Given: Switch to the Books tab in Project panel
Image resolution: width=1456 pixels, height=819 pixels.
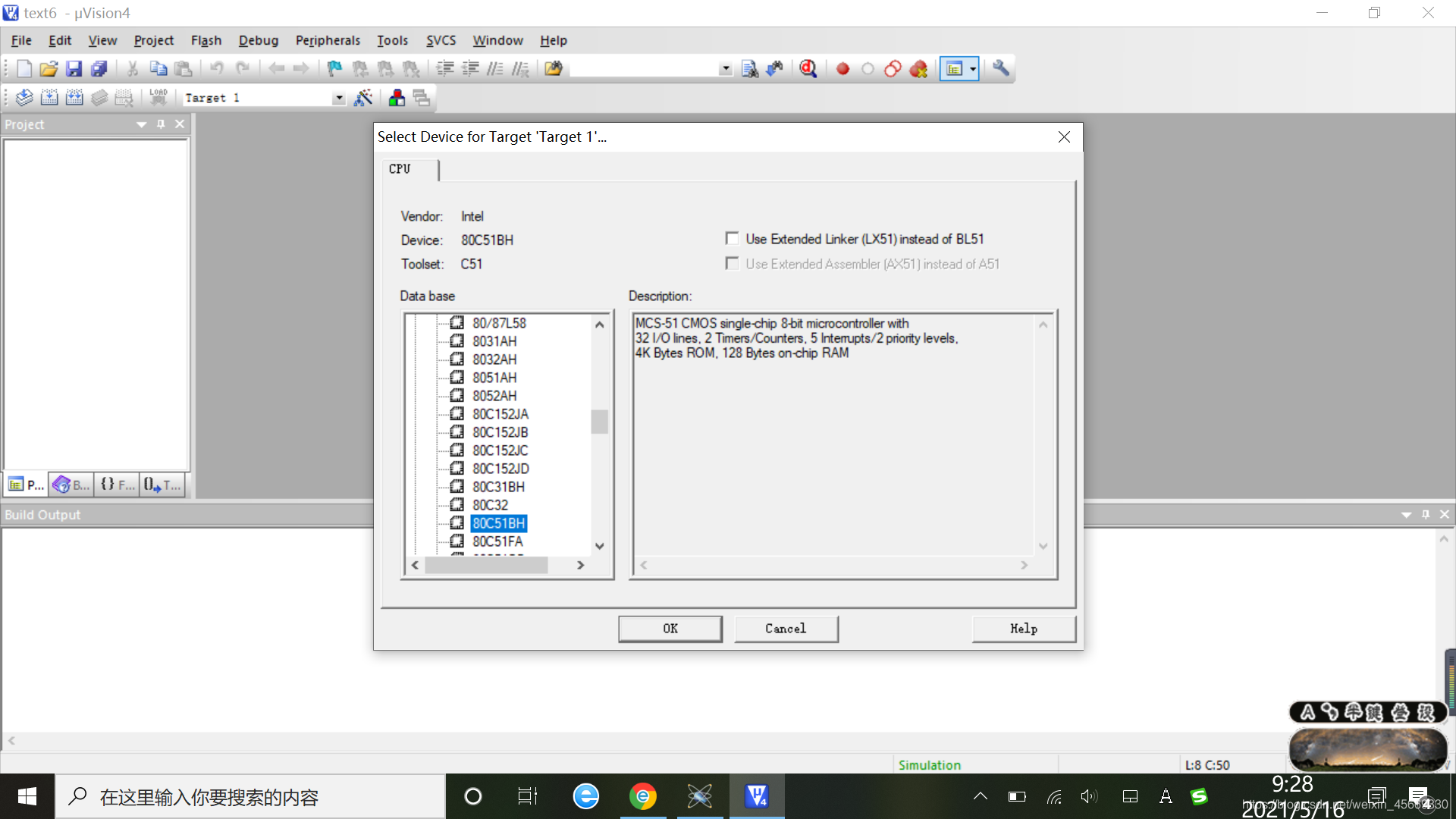Looking at the screenshot, I should pyautogui.click(x=71, y=485).
